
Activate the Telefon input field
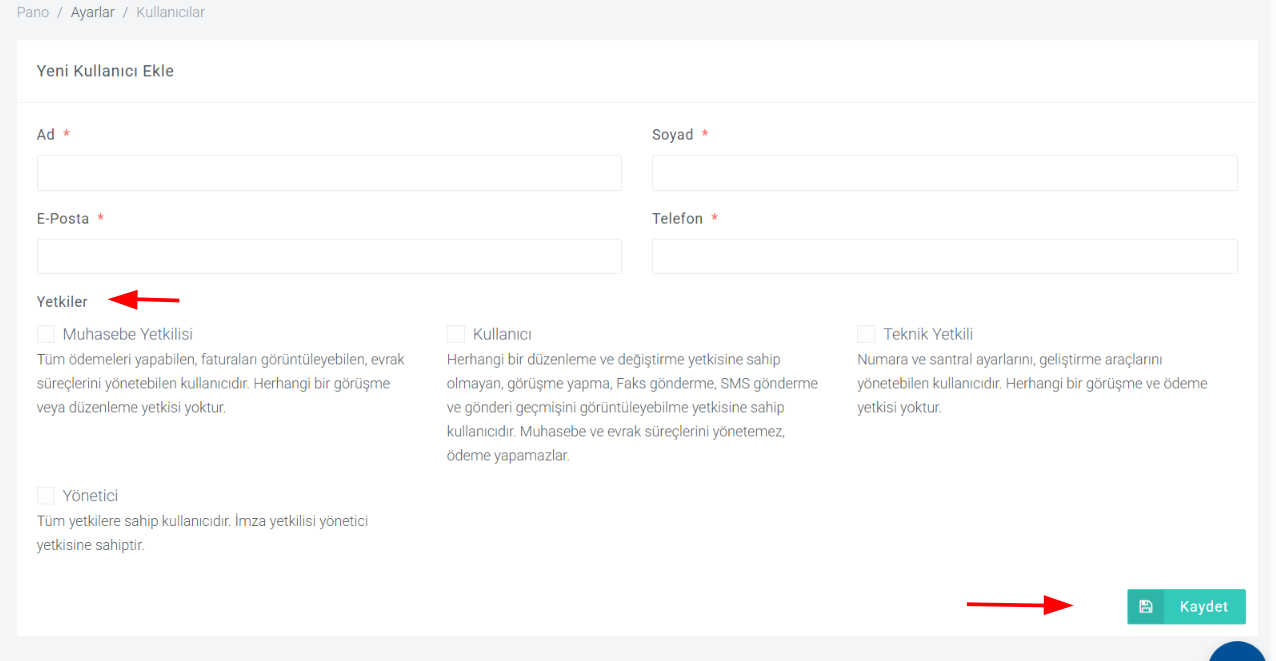tap(945, 256)
